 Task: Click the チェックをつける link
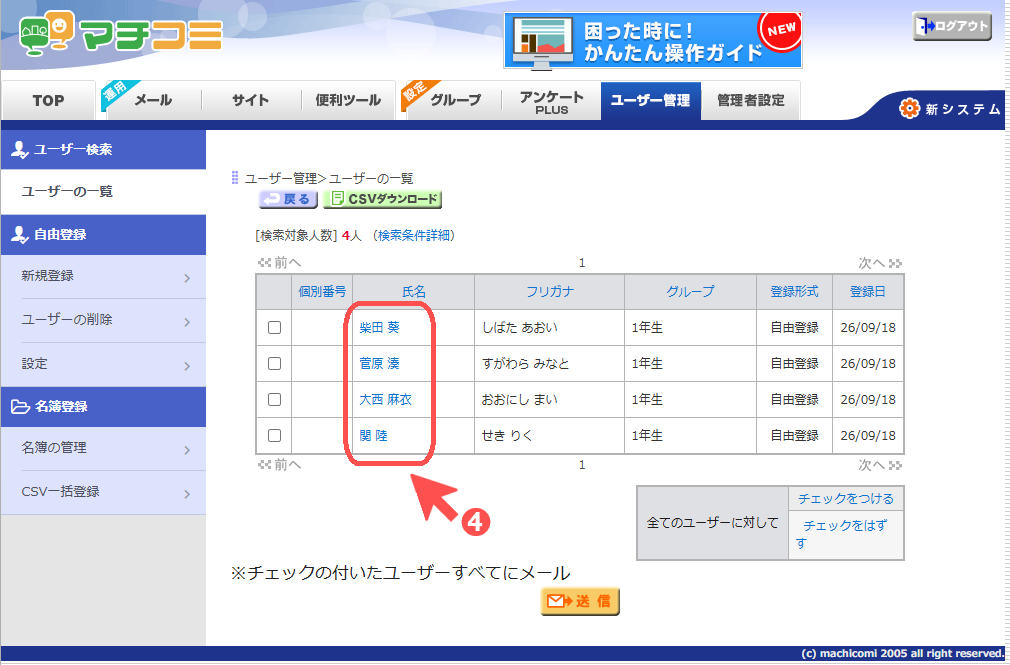[845, 499]
